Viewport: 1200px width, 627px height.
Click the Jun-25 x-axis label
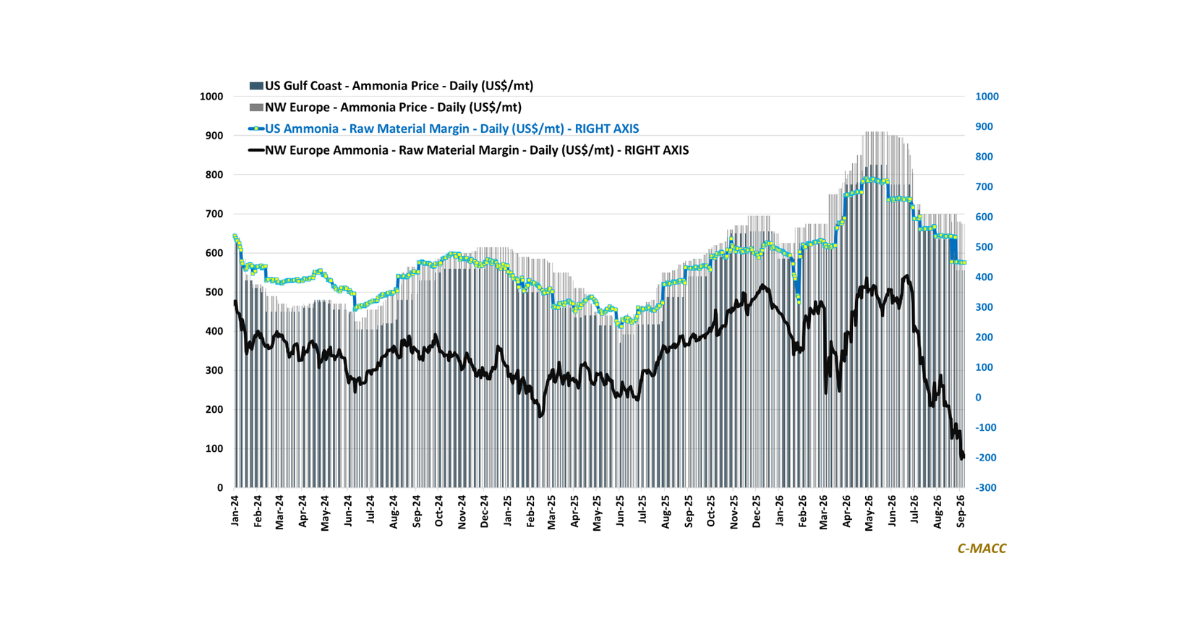pos(621,510)
